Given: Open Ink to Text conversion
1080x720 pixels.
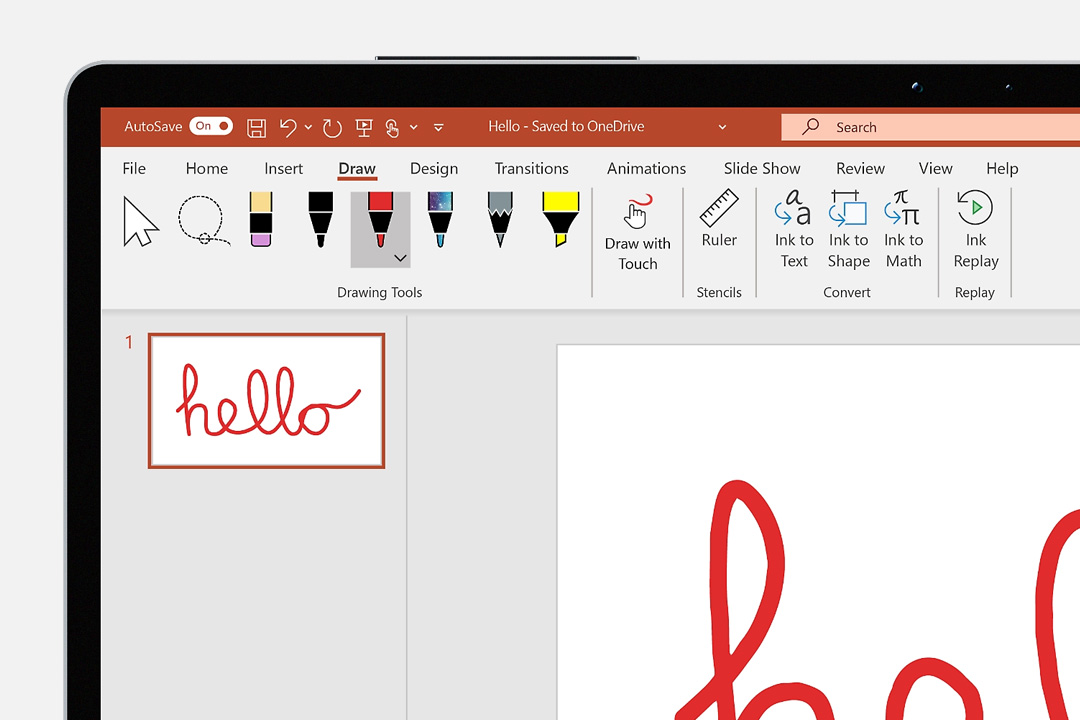Looking at the screenshot, I should 793,230.
